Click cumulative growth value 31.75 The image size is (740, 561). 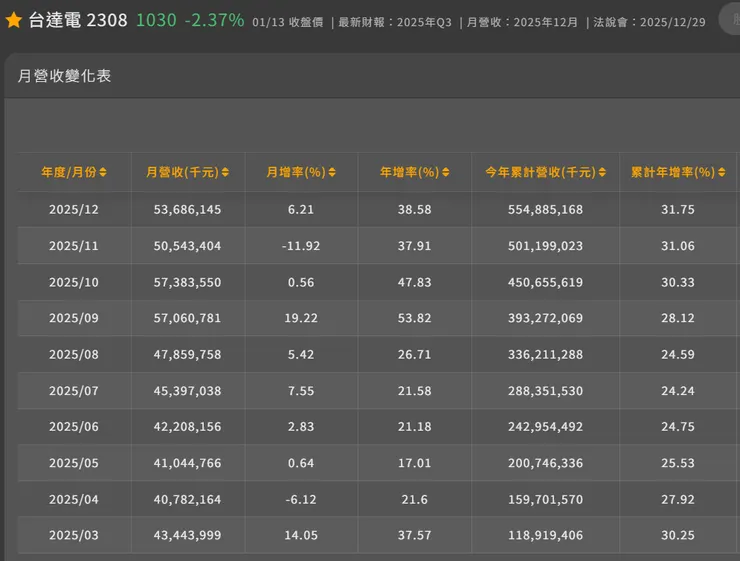[678, 209]
